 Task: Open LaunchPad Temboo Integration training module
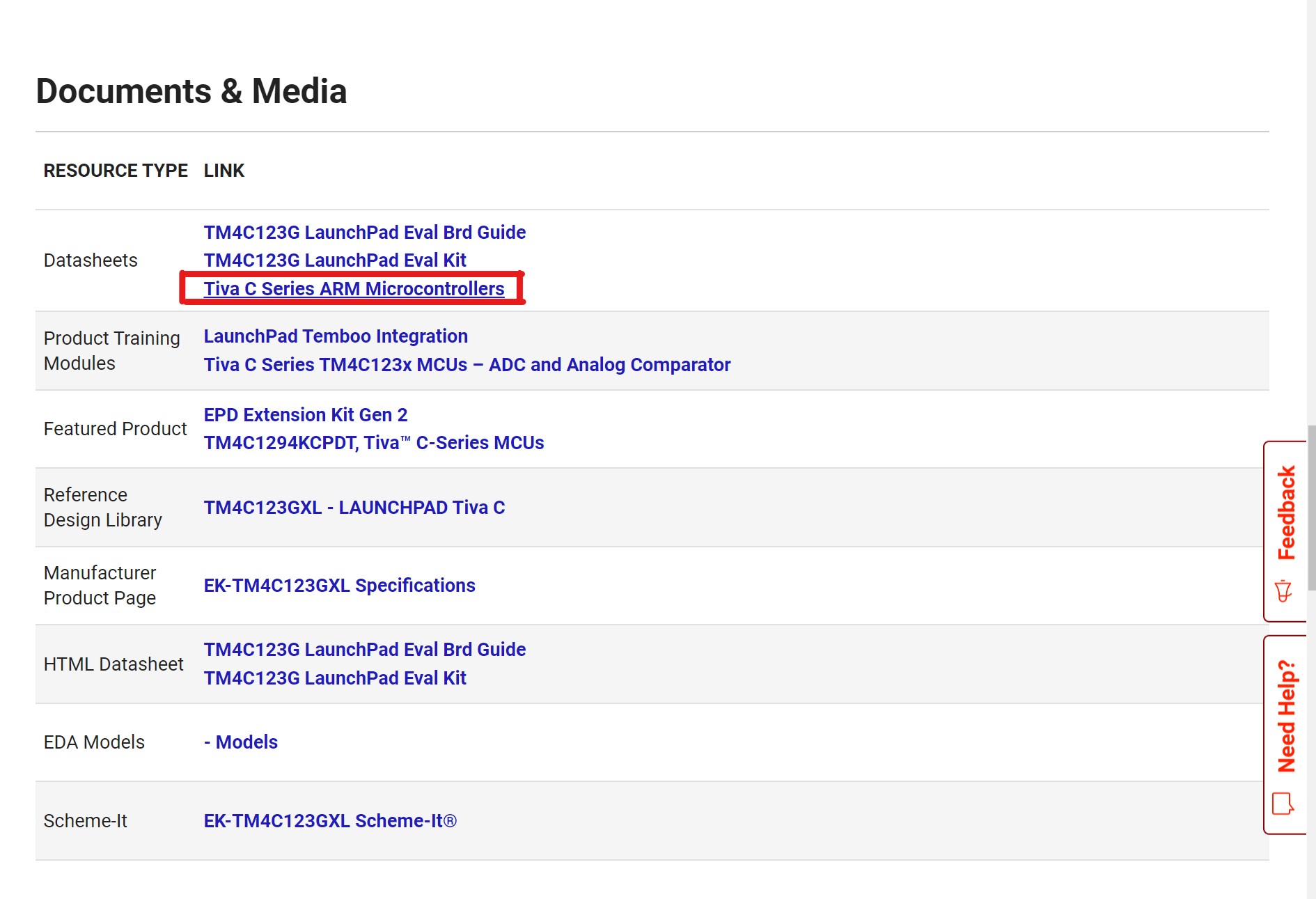click(x=336, y=336)
